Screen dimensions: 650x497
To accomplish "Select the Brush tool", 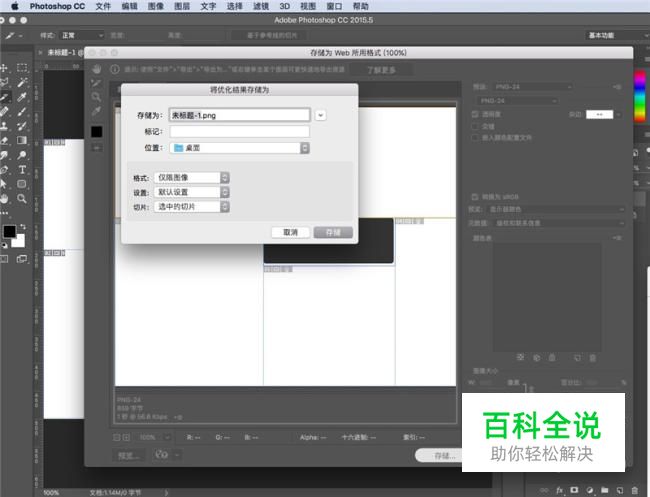I will coord(22,112).
